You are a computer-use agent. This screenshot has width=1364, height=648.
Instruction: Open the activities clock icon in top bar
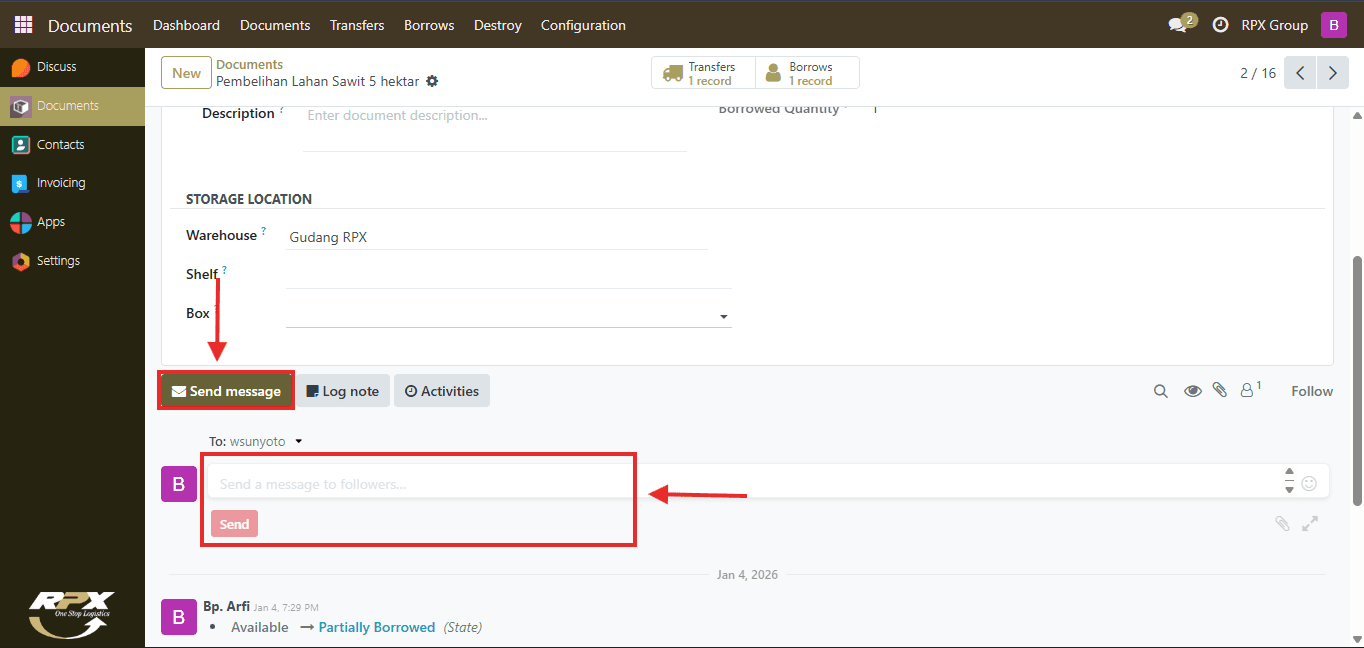(1220, 25)
